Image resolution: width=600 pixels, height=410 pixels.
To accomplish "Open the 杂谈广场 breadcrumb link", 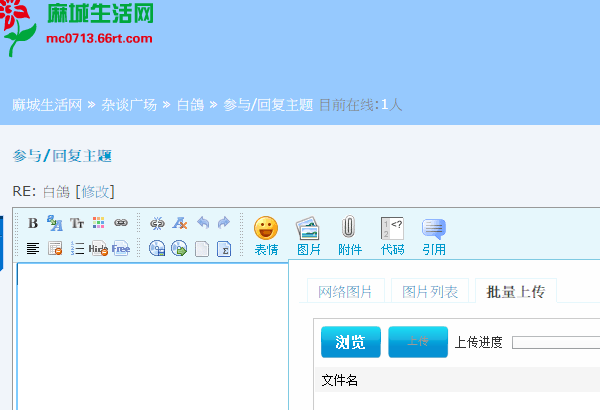I will pyautogui.click(x=129, y=105).
